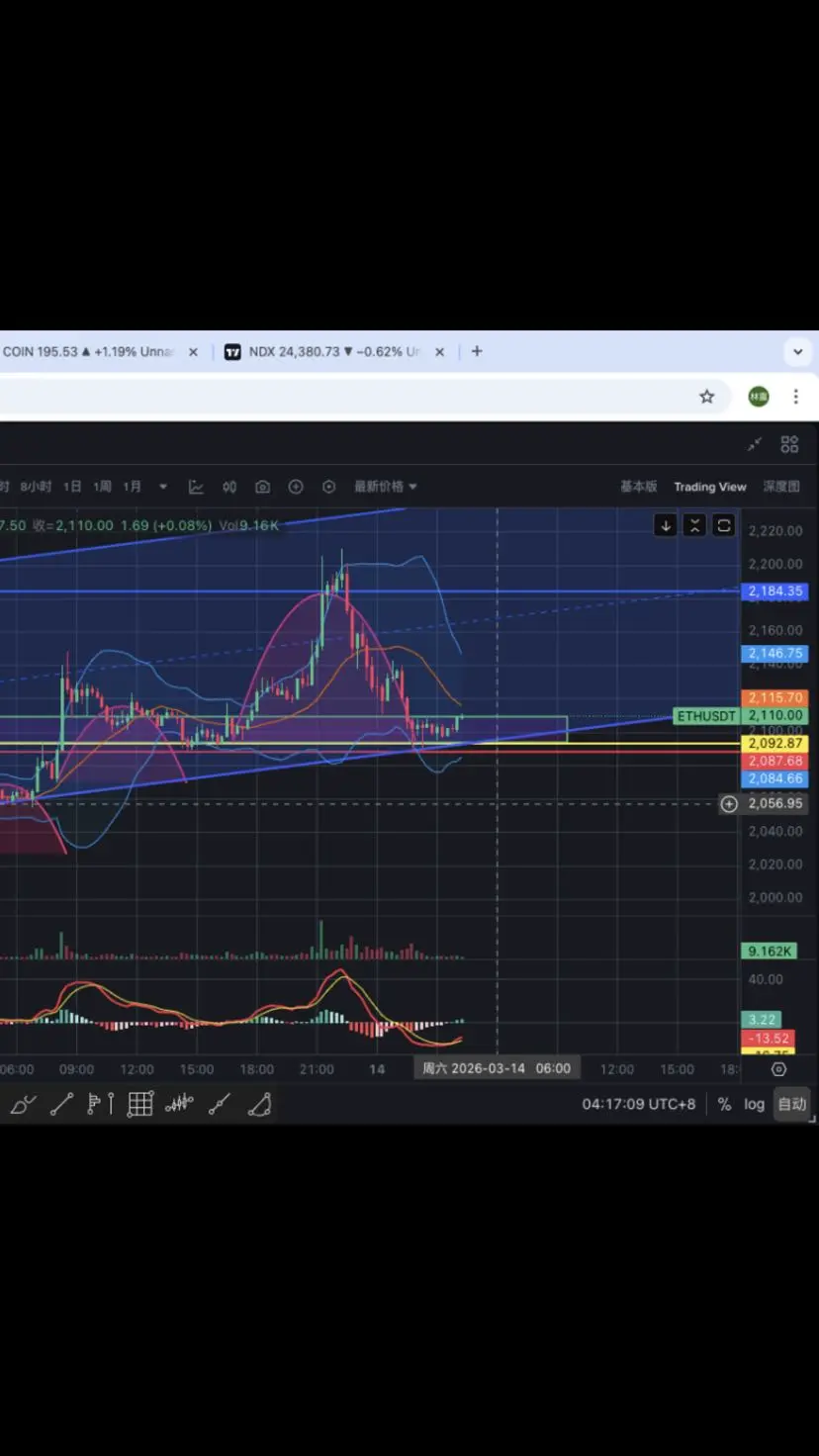
Task: Switch to the 基本版 chart tab
Action: coord(638,487)
